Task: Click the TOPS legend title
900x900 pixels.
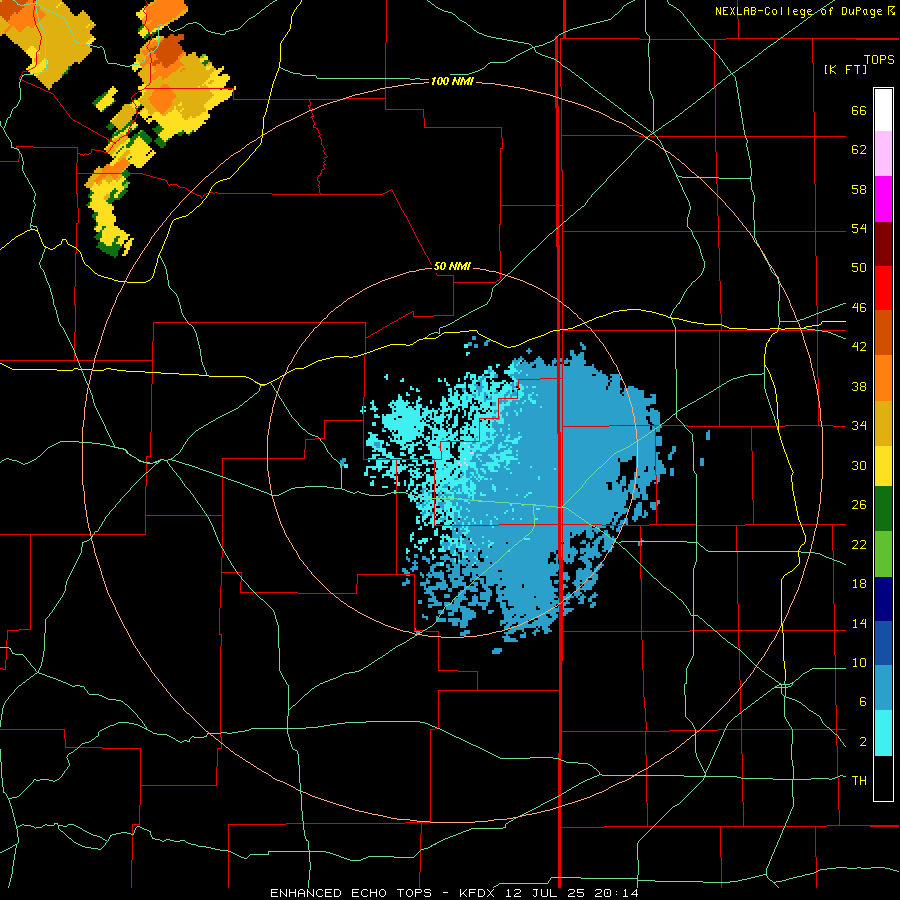Action: (879, 59)
